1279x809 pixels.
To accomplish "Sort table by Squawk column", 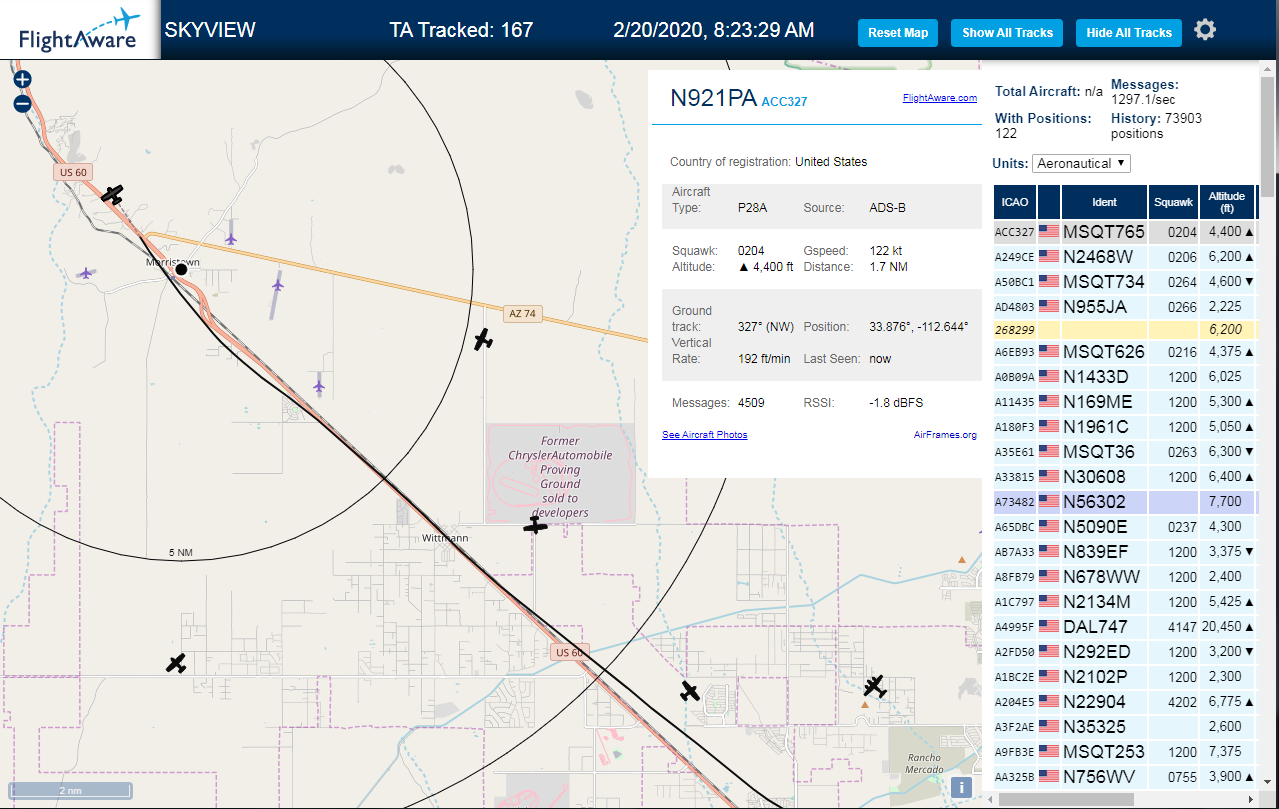I will (x=1173, y=202).
